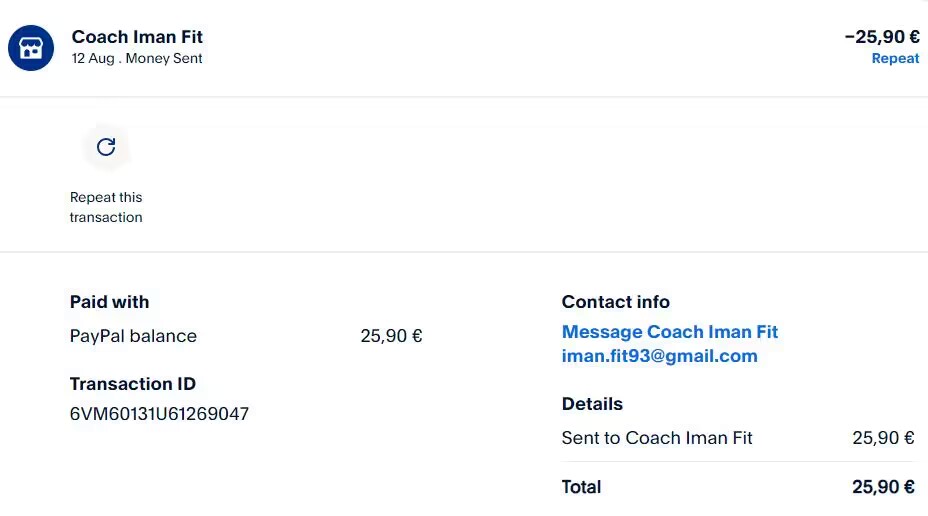Click the 25,90 € PayPal balance amount
Screen dimensions: 928x516
point(391,336)
